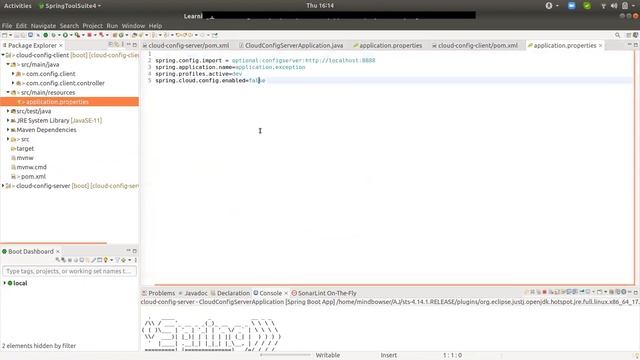Click the red Stop toolbar icon

pyautogui.click(x=89, y=35)
